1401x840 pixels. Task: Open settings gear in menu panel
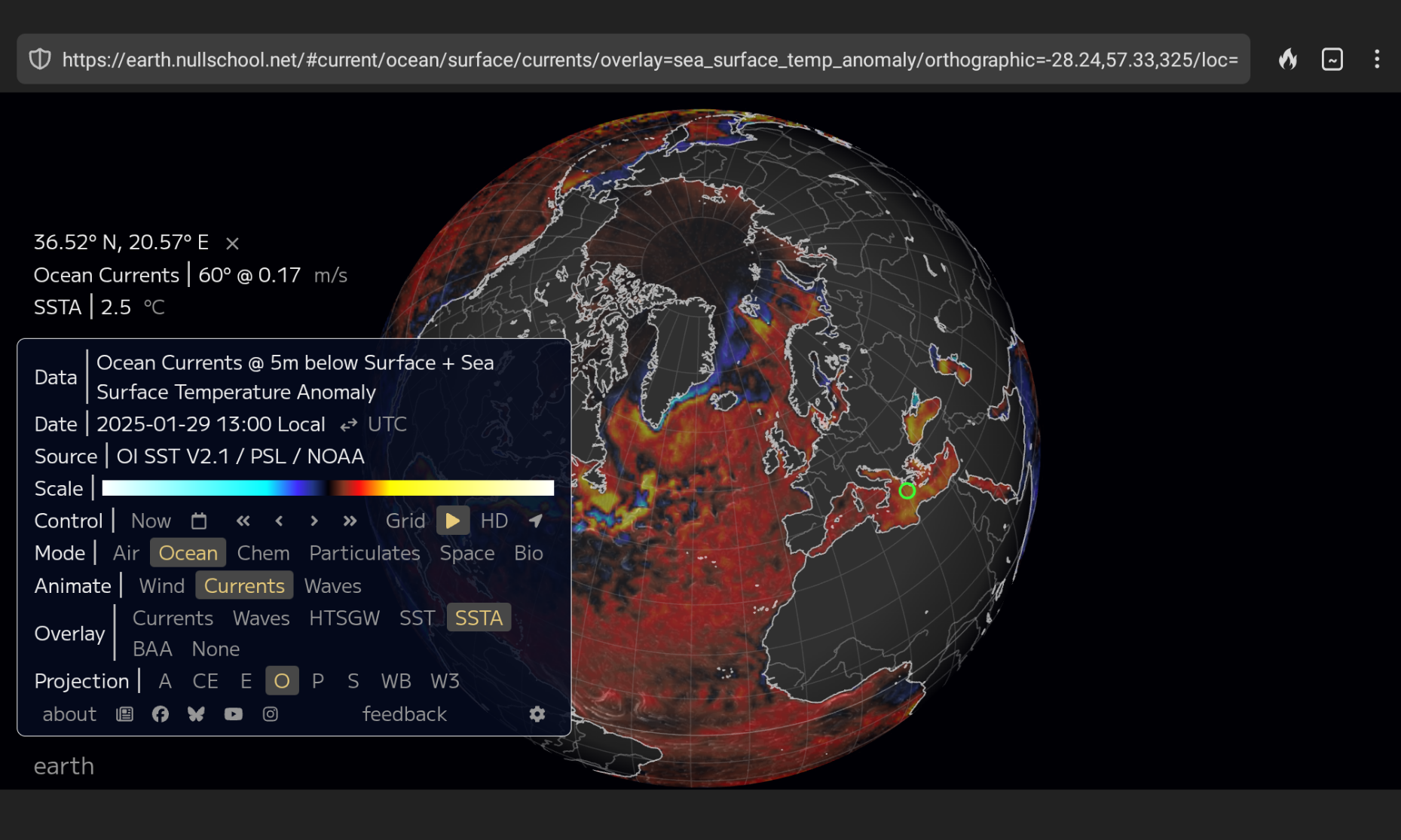[537, 714]
